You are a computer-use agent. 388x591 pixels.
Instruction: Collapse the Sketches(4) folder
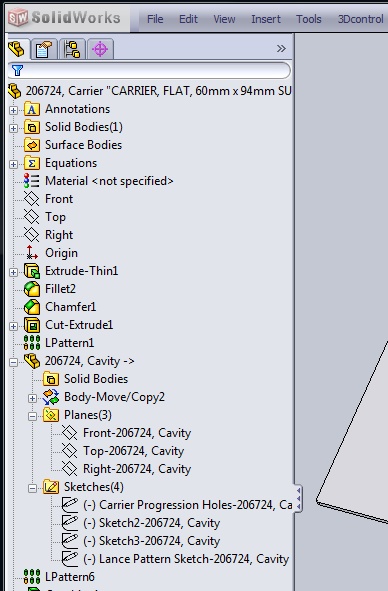pyautogui.click(x=32, y=488)
